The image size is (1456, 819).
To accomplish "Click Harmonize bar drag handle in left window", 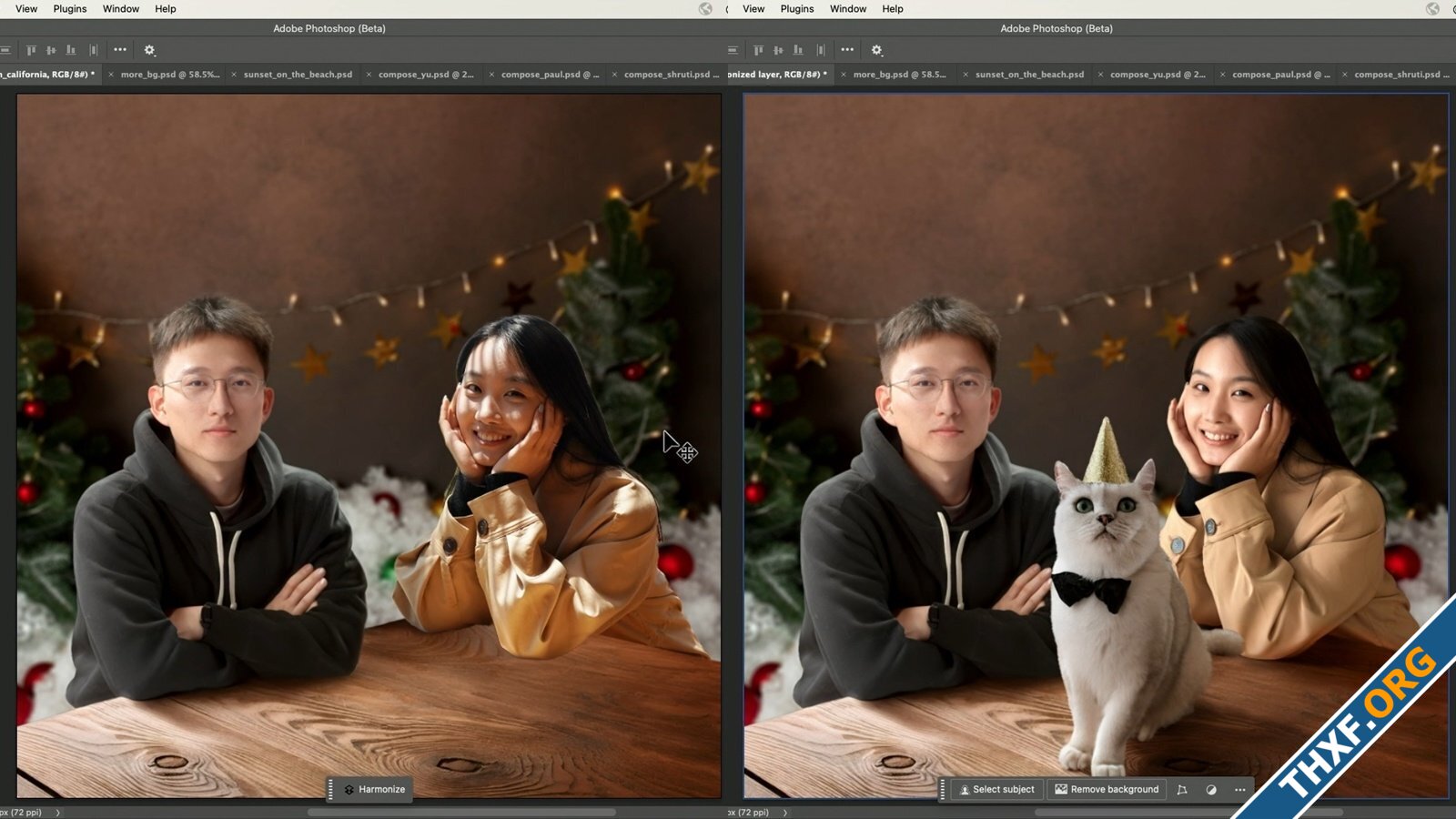I will pos(330,790).
